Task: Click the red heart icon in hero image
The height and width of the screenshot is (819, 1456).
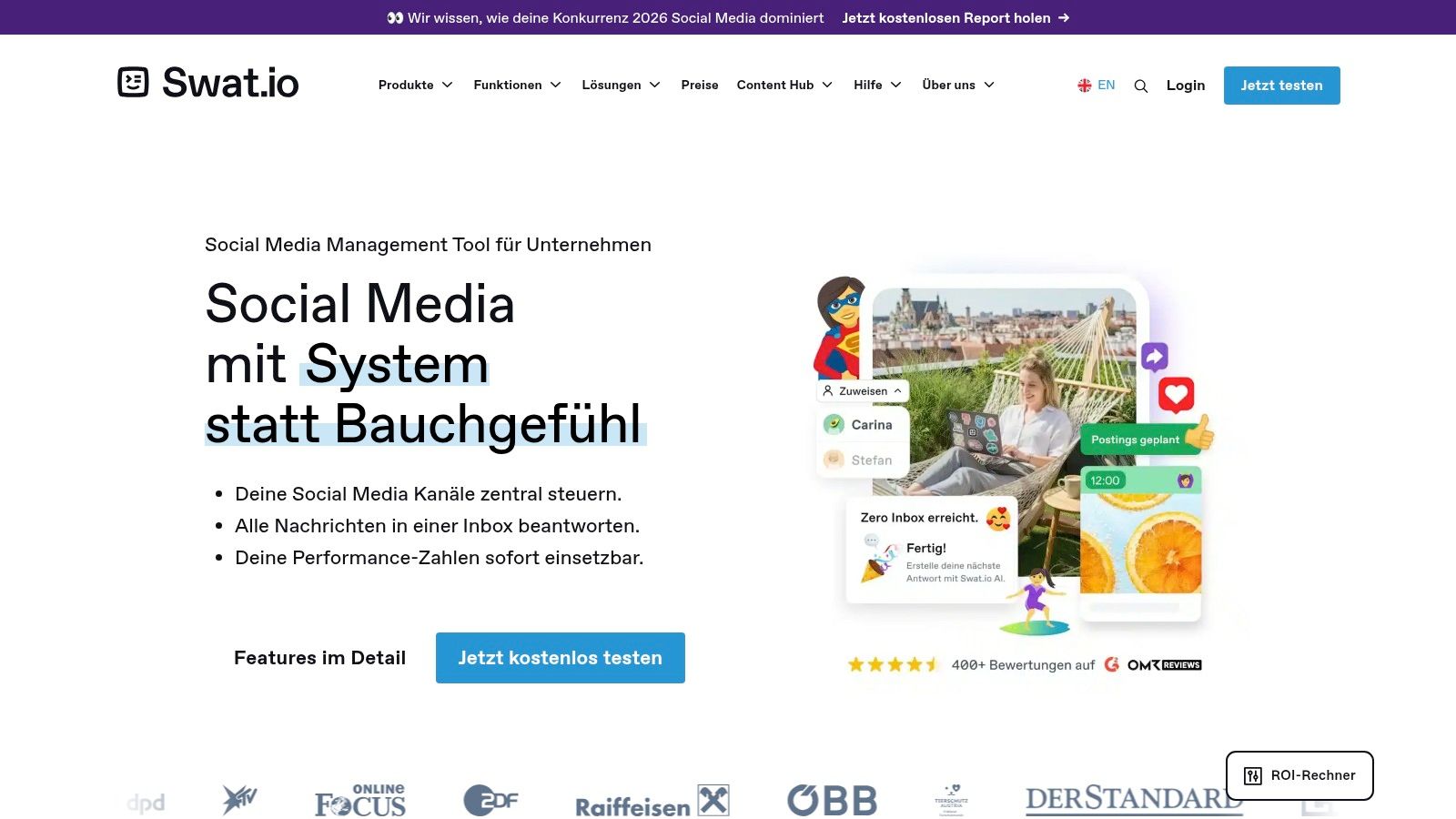Action: [1176, 394]
